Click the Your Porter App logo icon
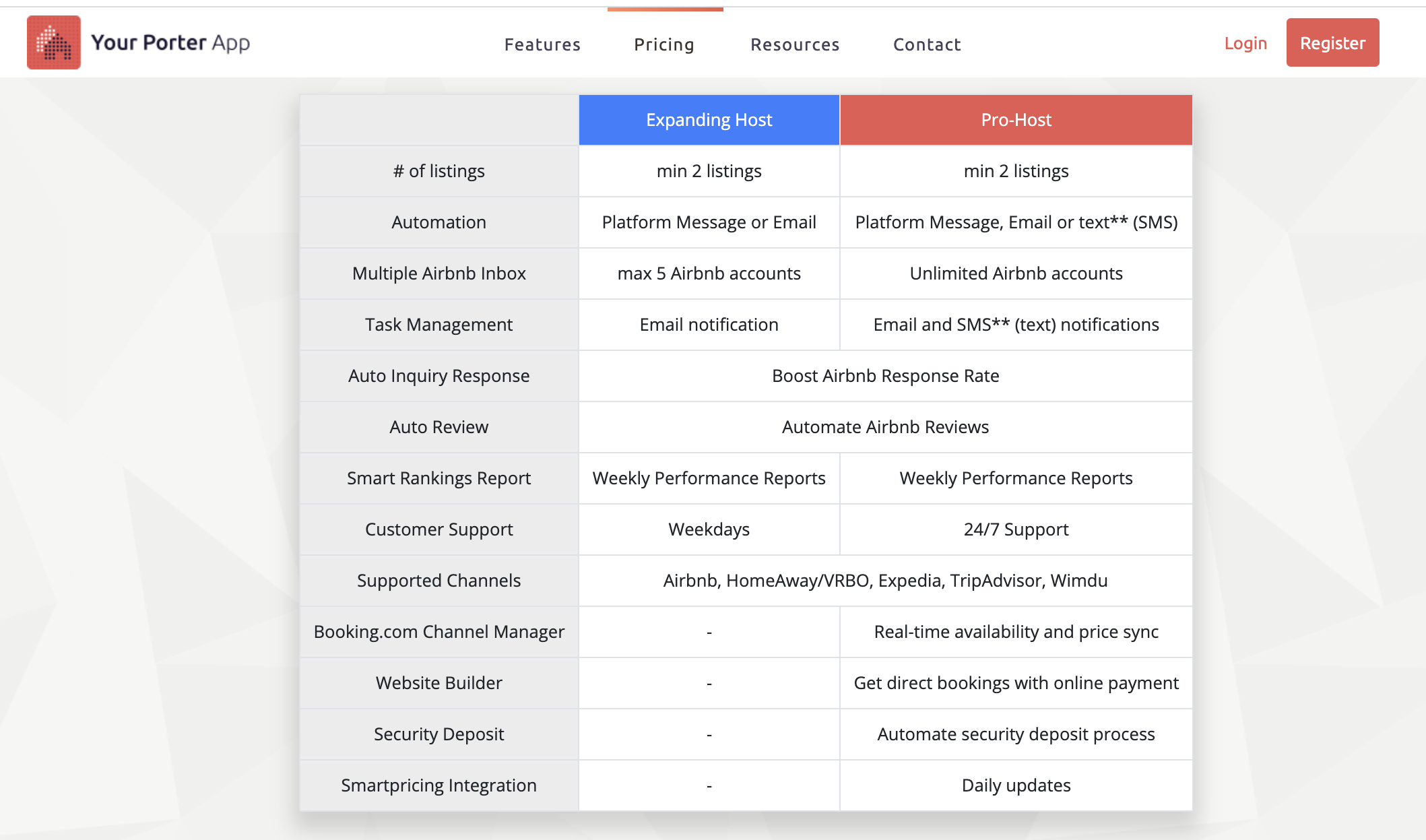The image size is (1426, 840). [54, 42]
